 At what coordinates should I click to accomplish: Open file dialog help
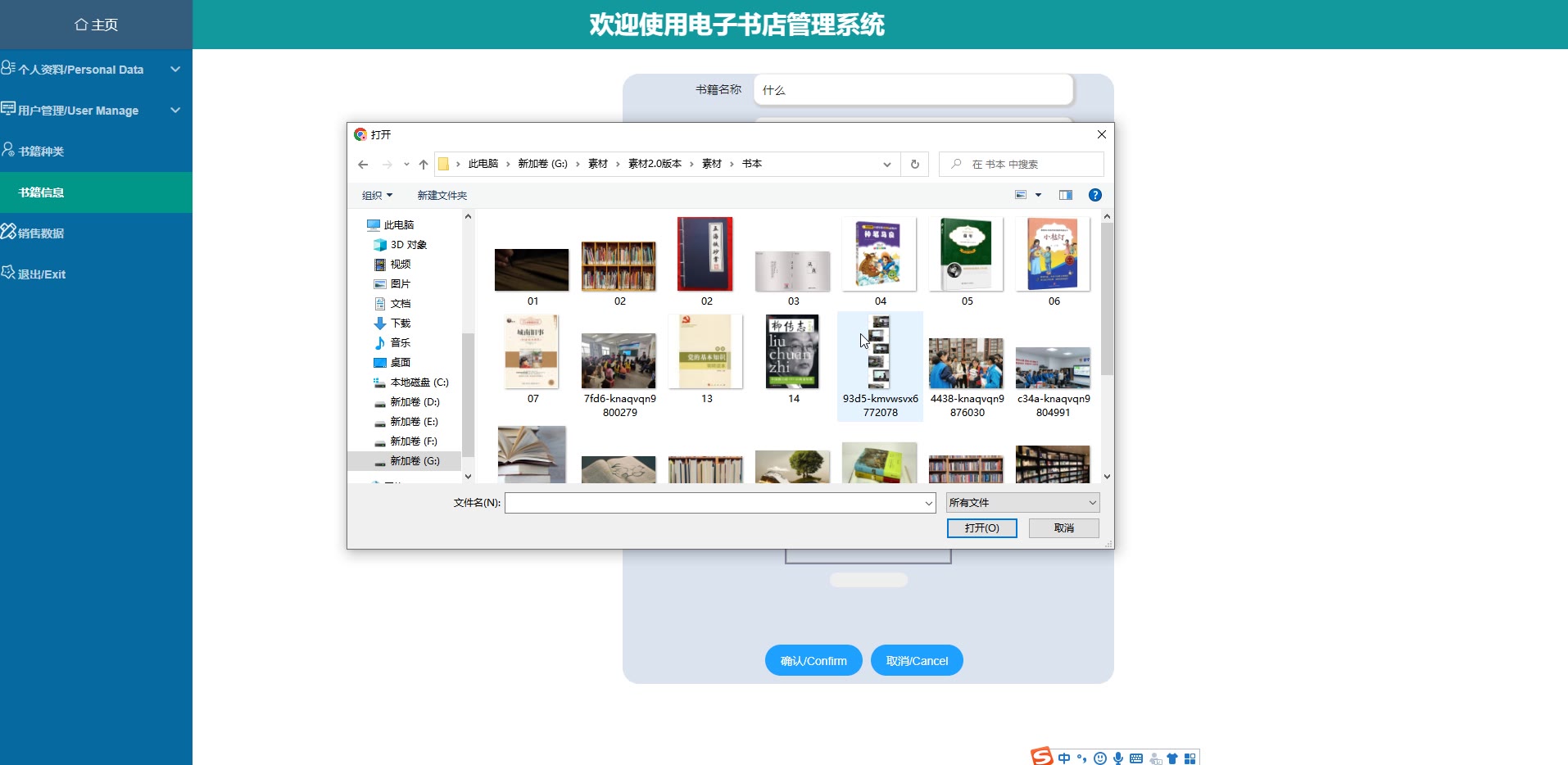coord(1095,195)
